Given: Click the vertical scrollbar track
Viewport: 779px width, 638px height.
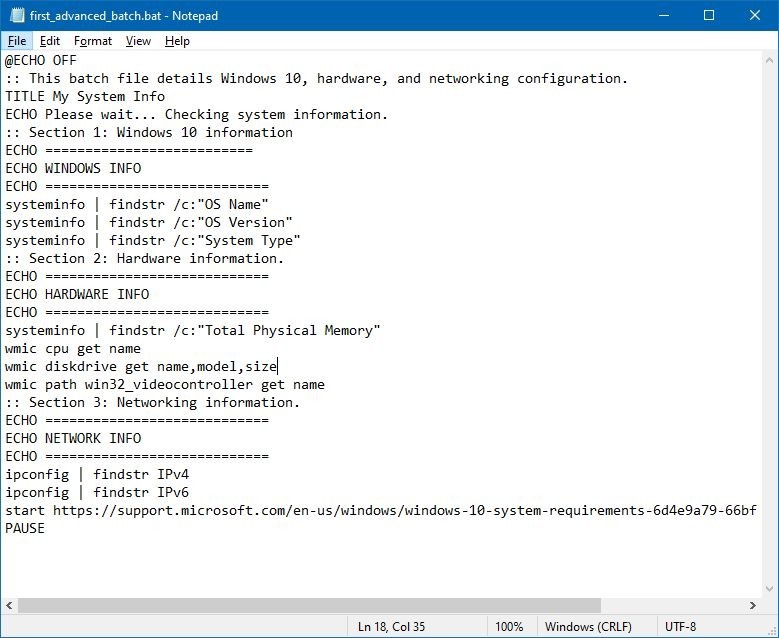Looking at the screenshot, I should tap(770, 324).
